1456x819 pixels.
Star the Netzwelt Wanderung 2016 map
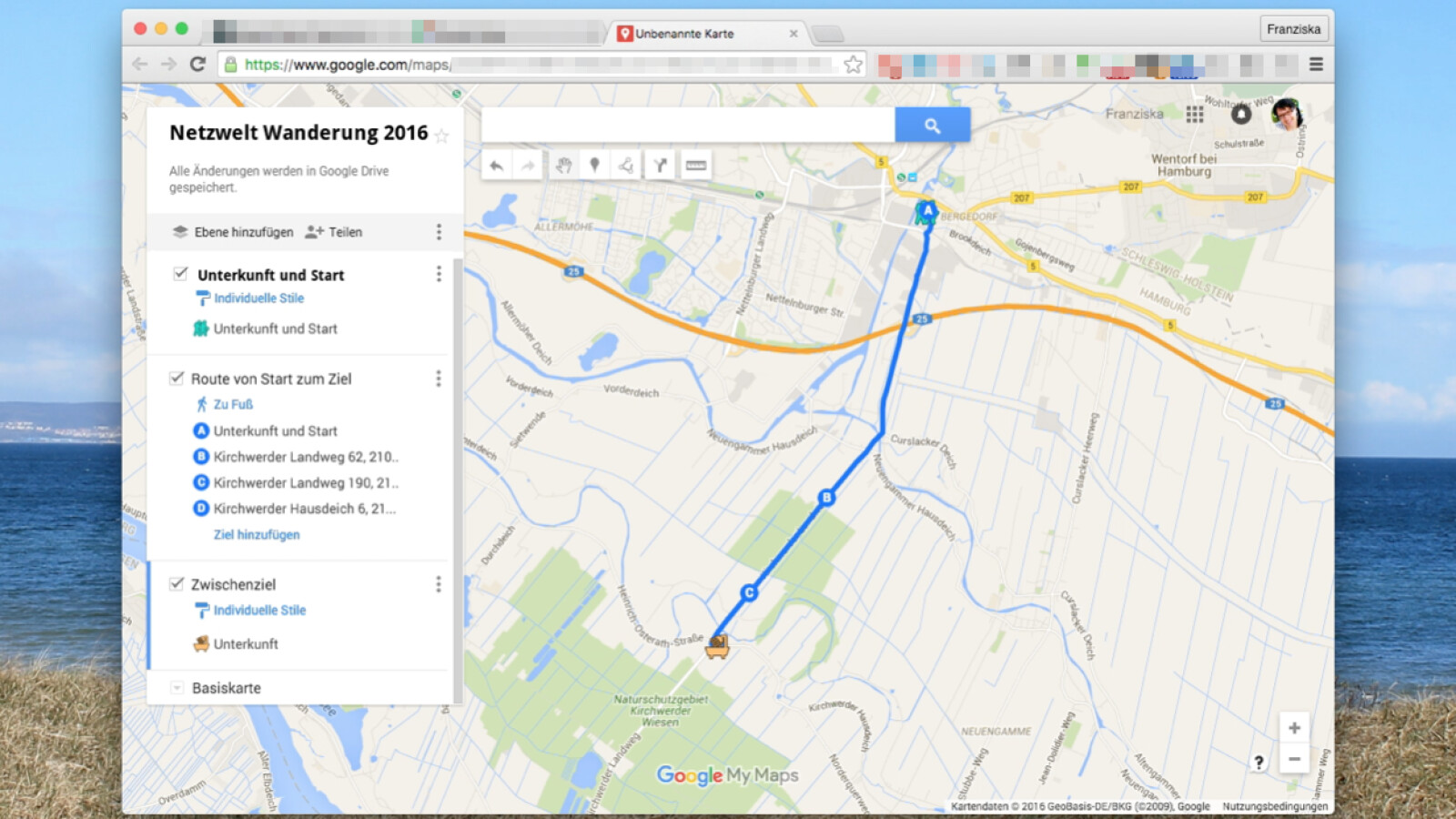pos(441,136)
